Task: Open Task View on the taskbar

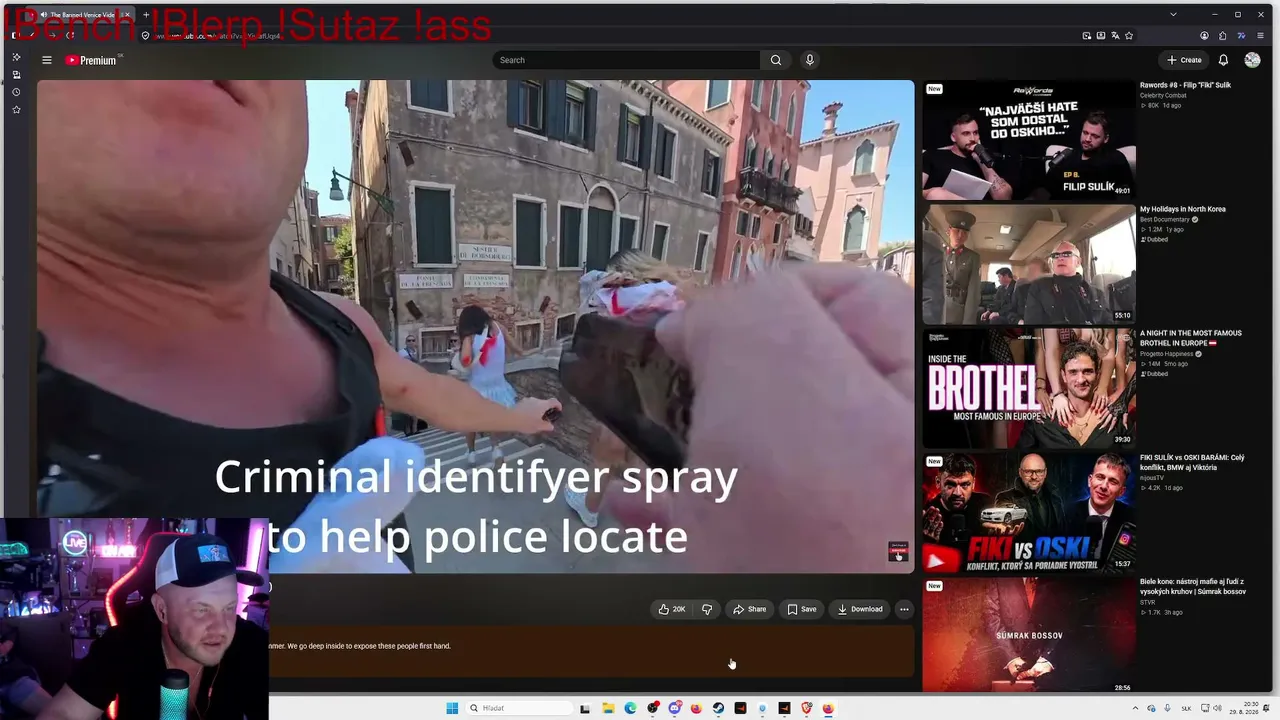Action: (x=585, y=708)
